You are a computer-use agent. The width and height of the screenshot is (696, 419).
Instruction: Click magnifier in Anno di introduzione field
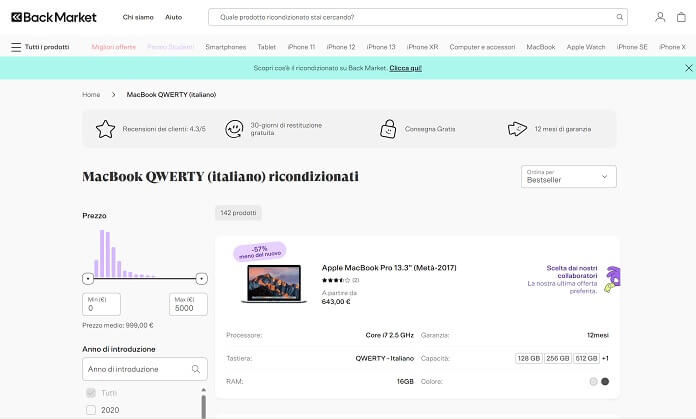pos(196,369)
